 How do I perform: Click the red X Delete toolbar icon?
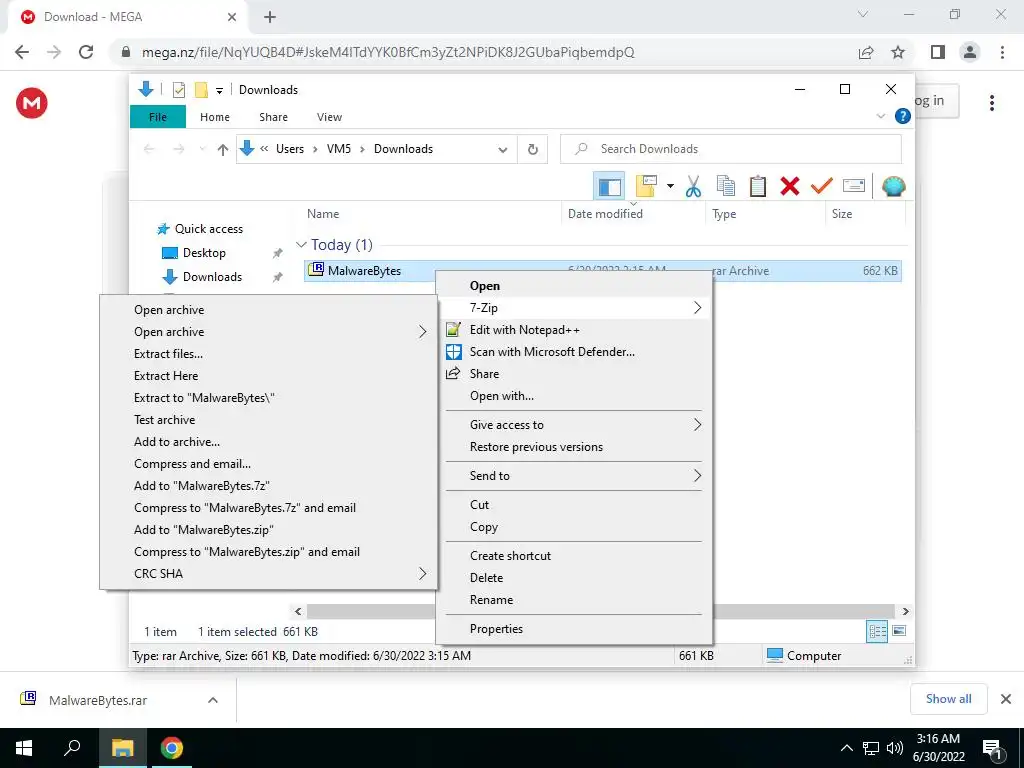point(790,187)
